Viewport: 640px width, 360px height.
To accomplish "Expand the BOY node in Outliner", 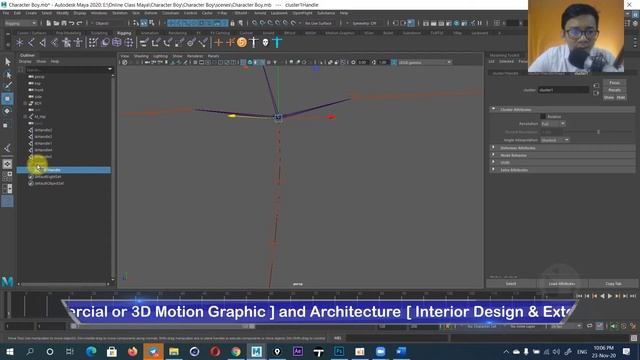I will tap(25, 103).
